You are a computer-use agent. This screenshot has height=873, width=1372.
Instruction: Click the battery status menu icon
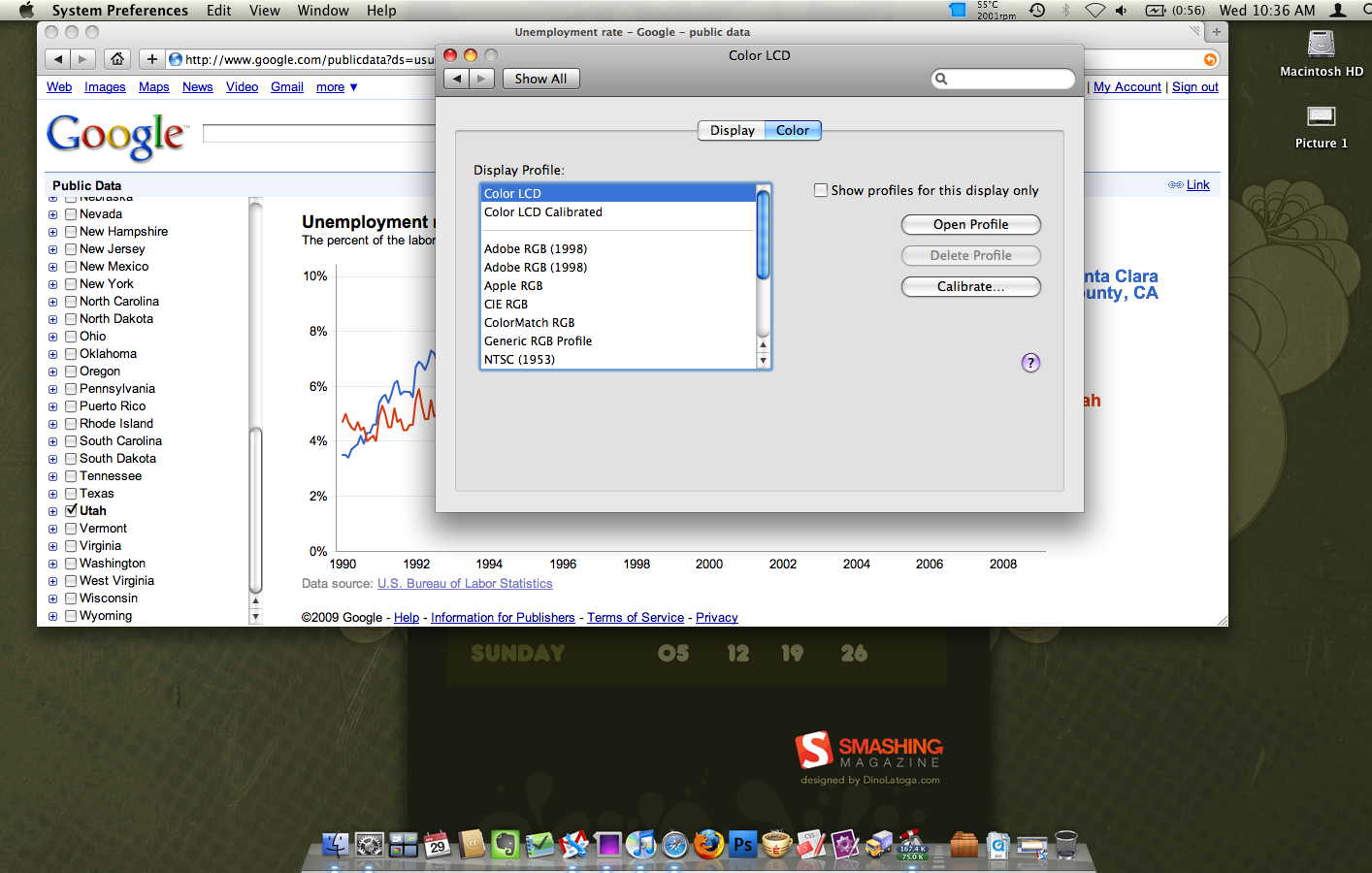(x=1156, y=11)
